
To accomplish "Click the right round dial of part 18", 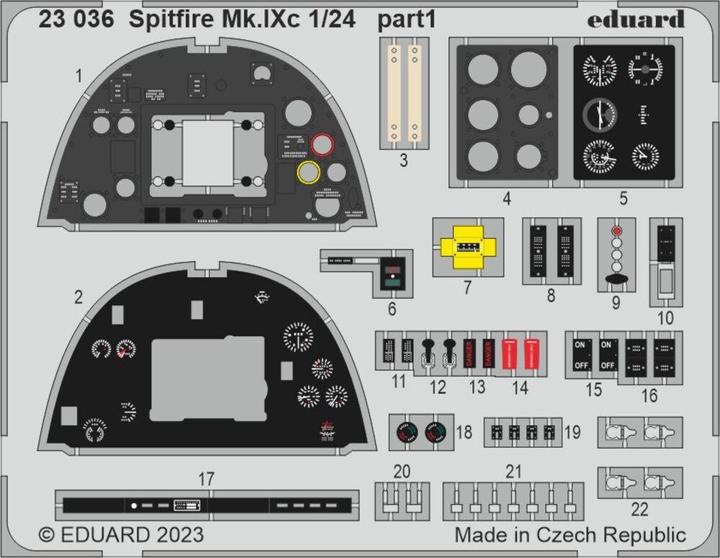I will pyautogui.click(x=436, y=432).
